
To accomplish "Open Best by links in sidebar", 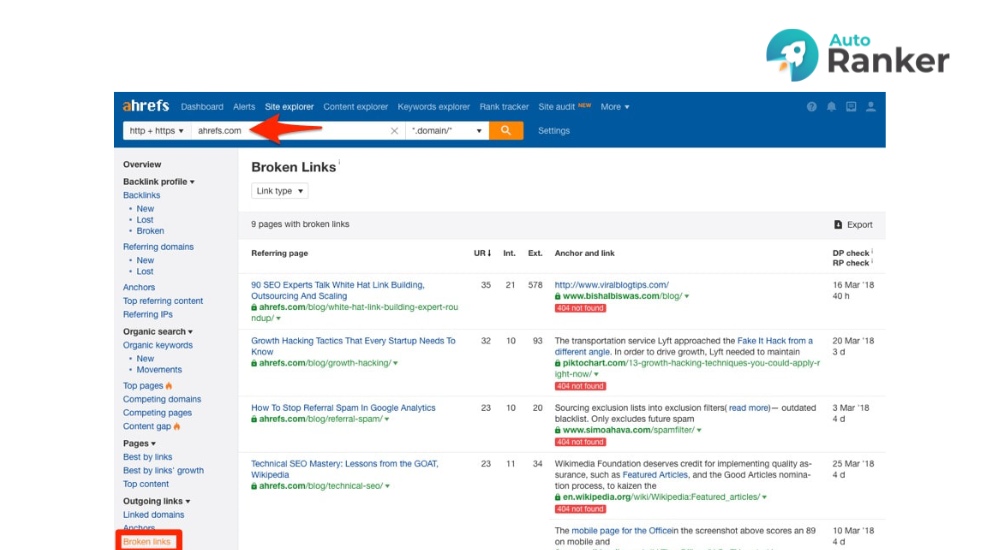I will (x=147, y=457).
